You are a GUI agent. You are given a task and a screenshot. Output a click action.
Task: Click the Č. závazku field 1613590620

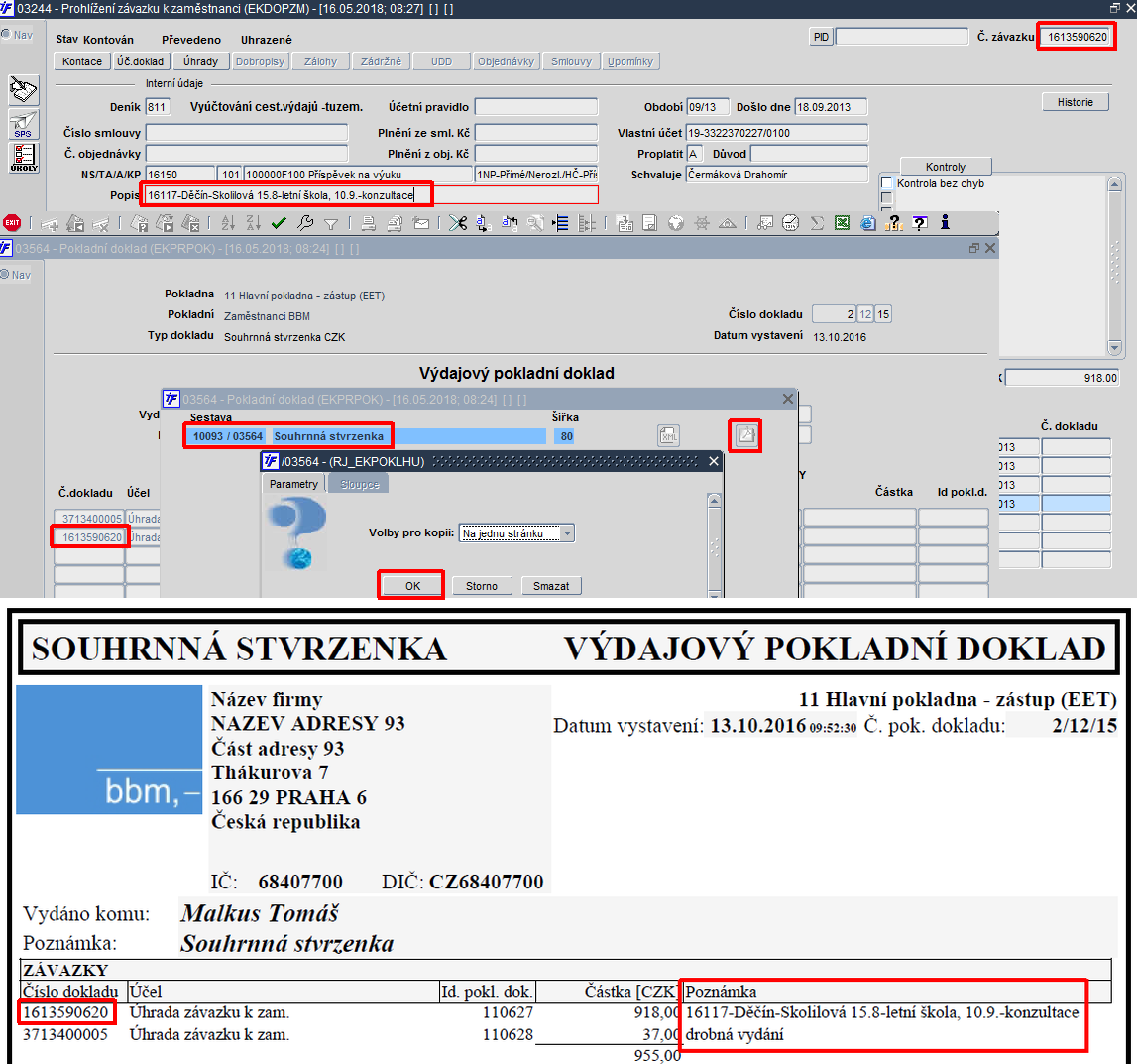pyautogui.click(x=1077, y=37)
